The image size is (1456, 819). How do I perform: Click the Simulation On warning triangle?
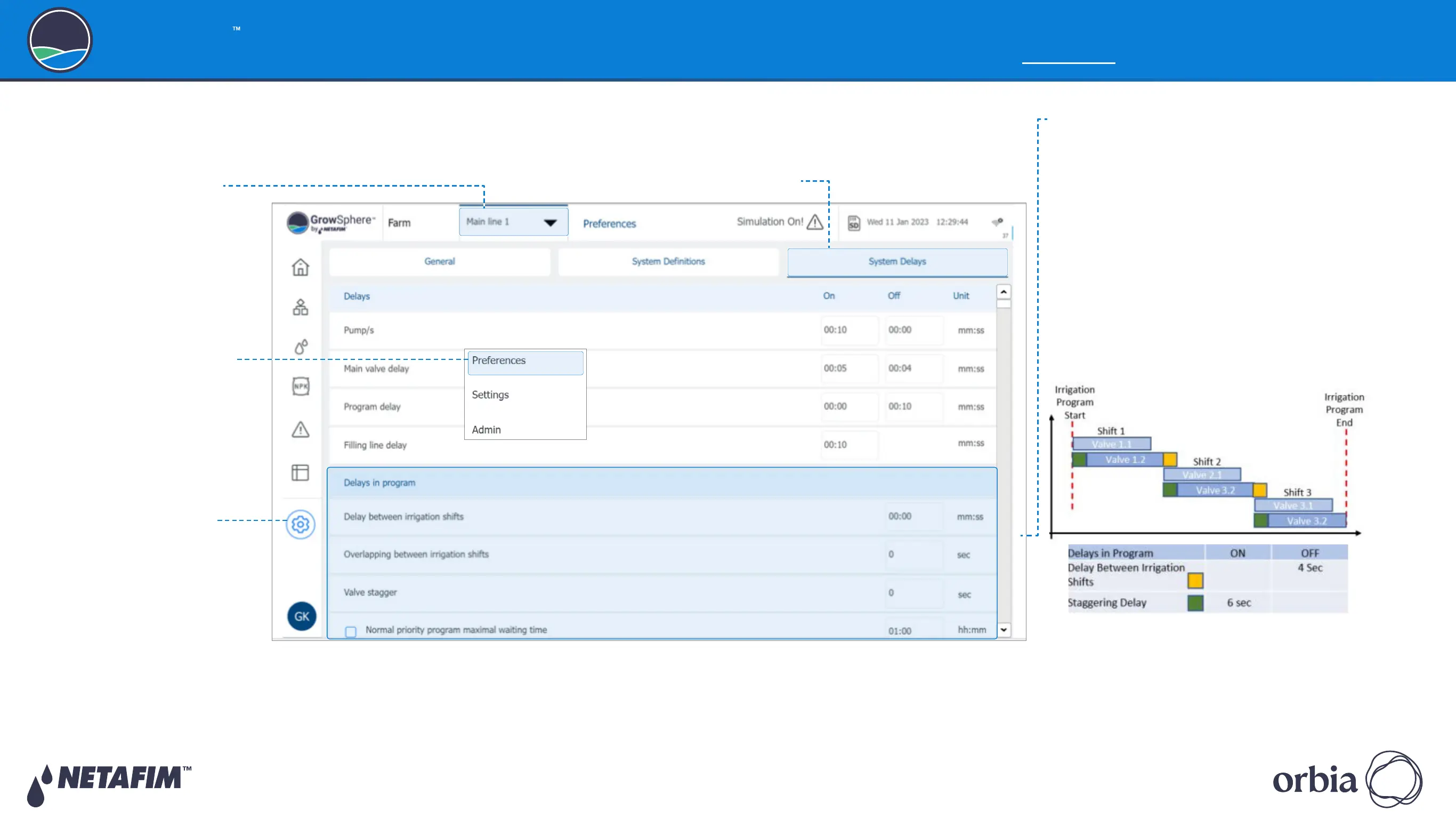click(x=814, y=222)
